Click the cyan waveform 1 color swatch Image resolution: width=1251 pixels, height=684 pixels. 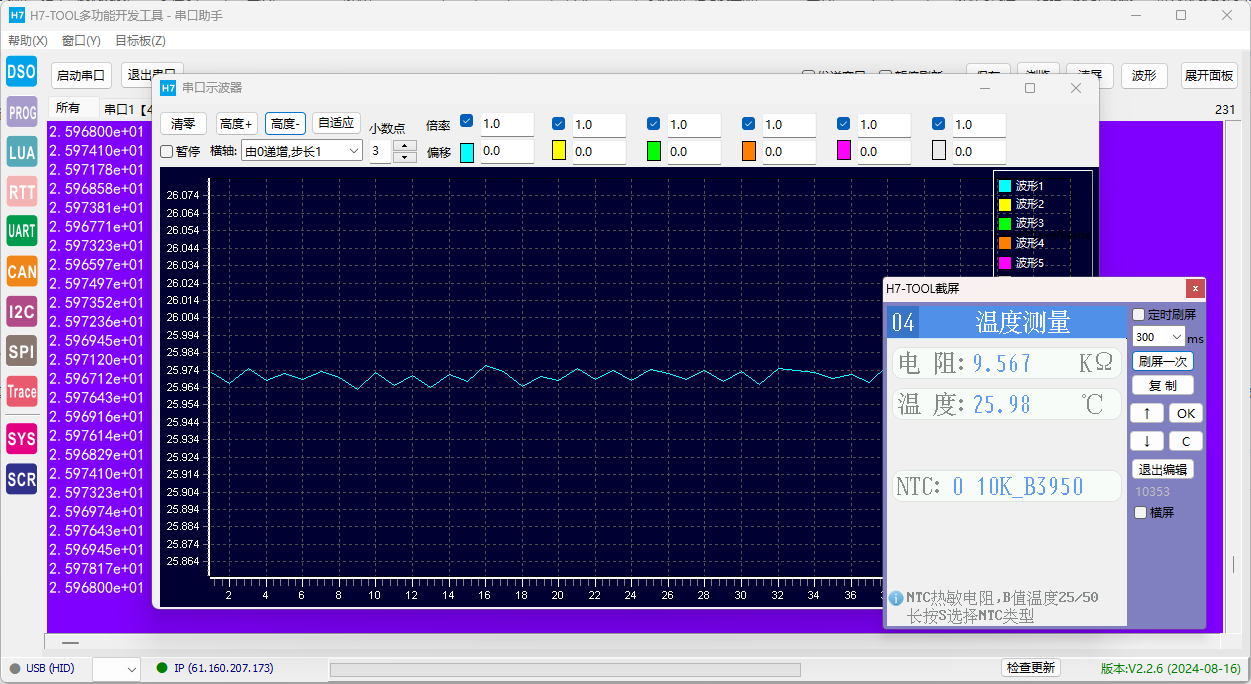(x=467, y=152)
